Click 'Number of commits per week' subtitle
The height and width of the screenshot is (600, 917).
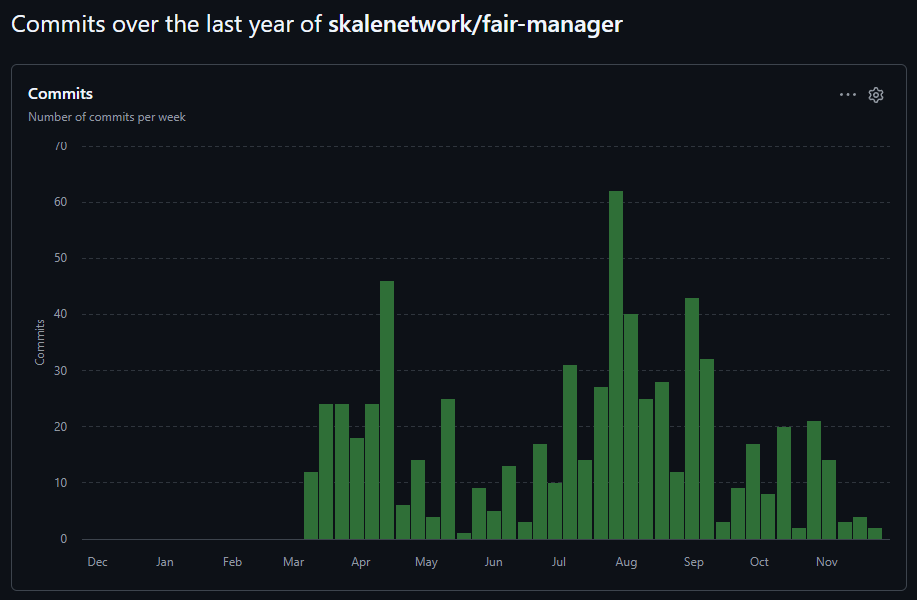pos(106,117)
